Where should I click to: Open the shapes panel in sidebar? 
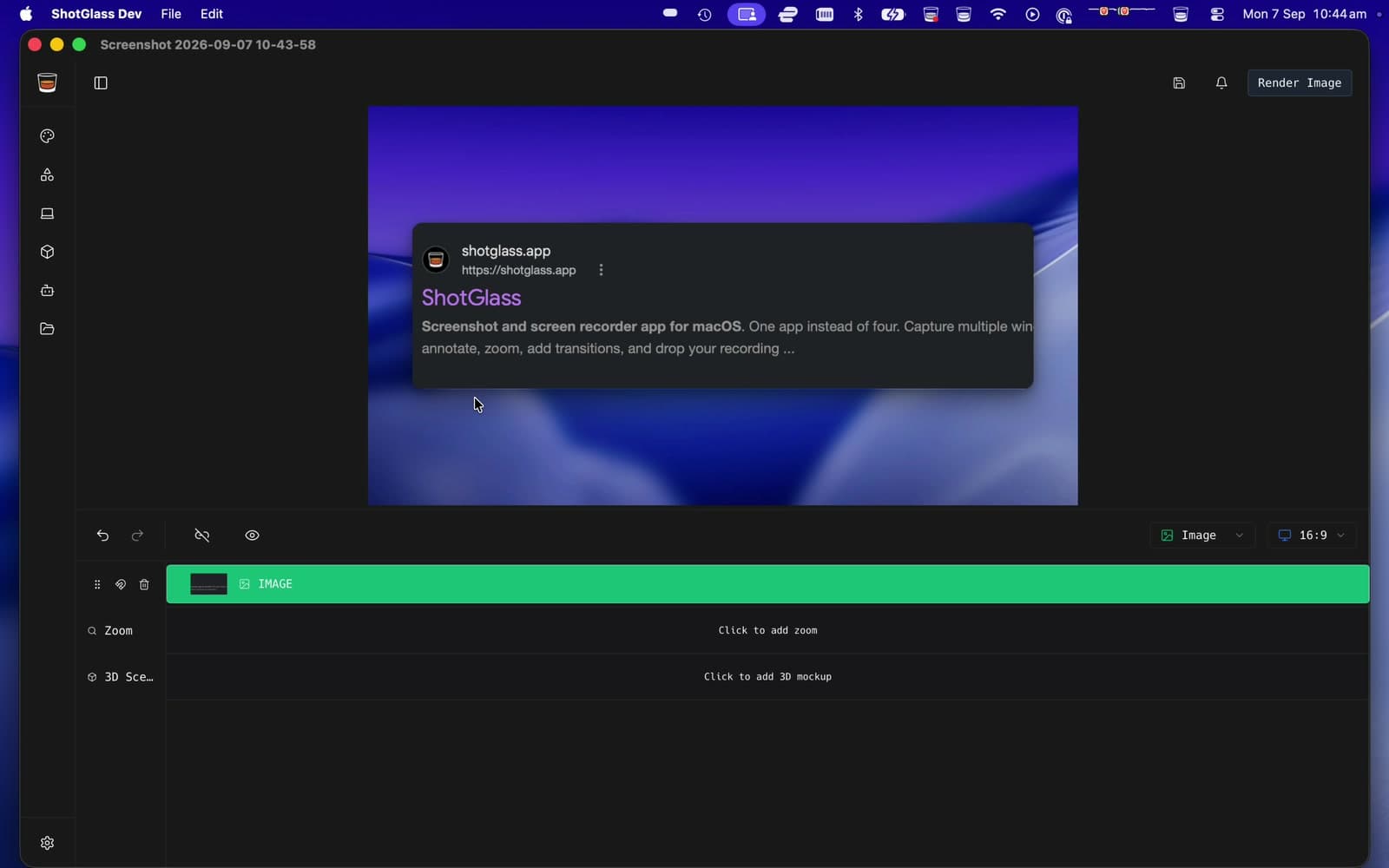coord(47,174)
